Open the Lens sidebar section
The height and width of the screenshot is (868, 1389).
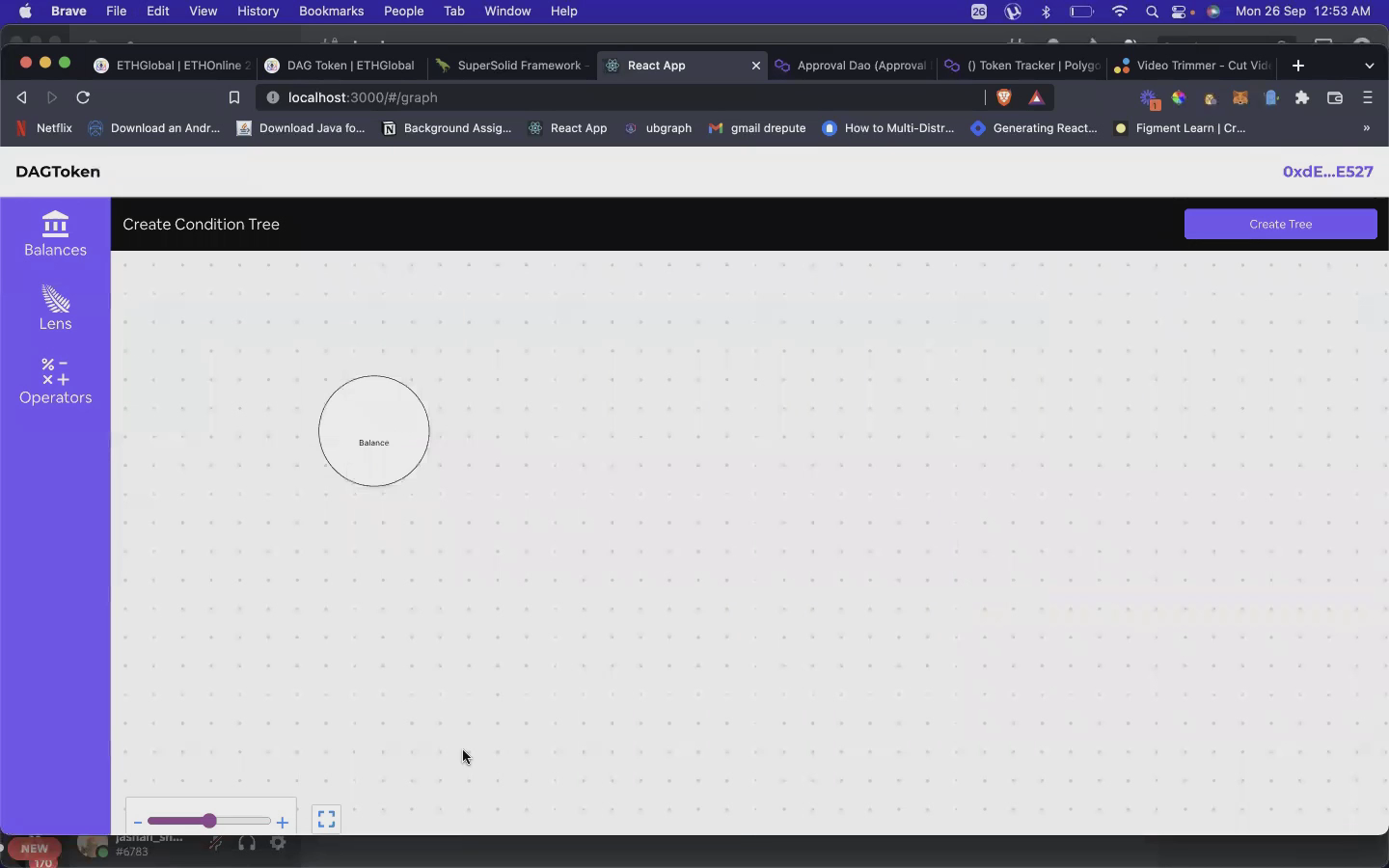tap(55, 309)
